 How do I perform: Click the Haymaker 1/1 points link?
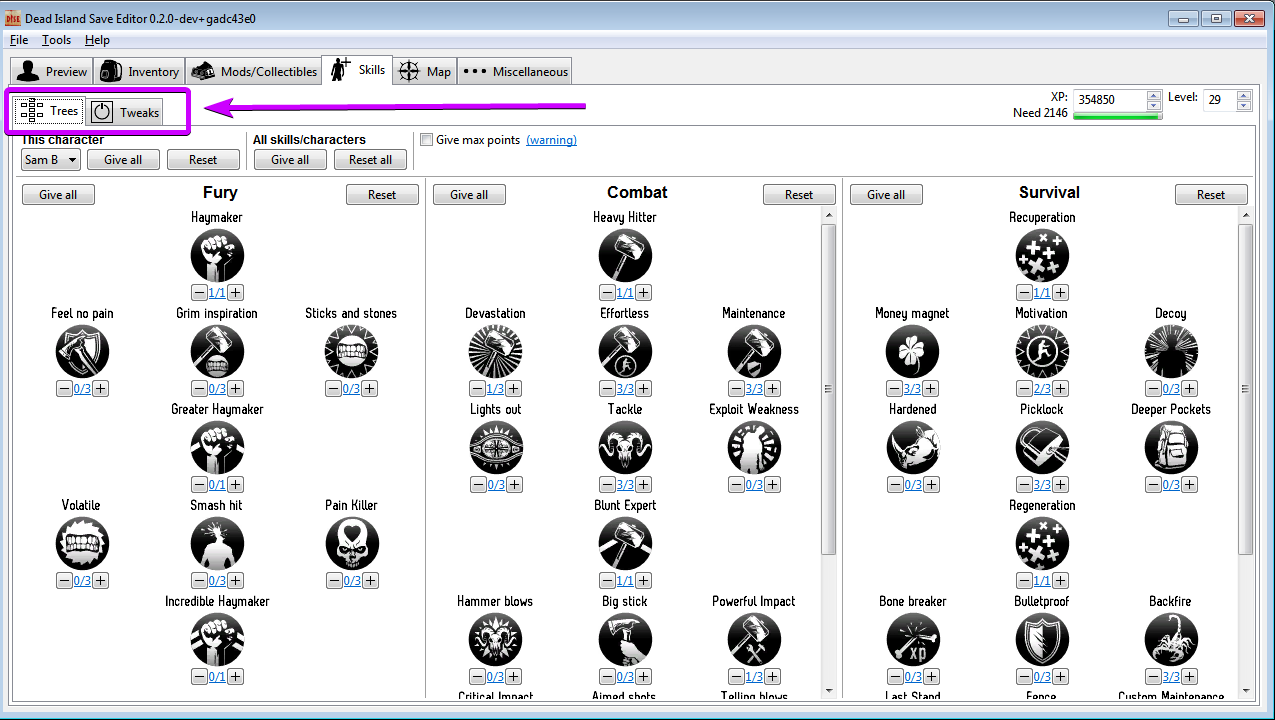pos(217,293)
